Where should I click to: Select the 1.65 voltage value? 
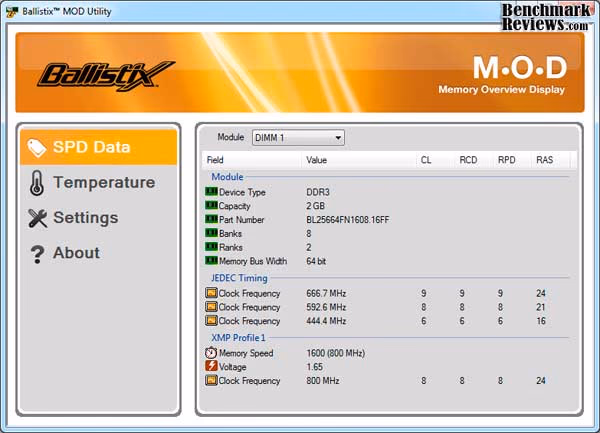point(315,367)
